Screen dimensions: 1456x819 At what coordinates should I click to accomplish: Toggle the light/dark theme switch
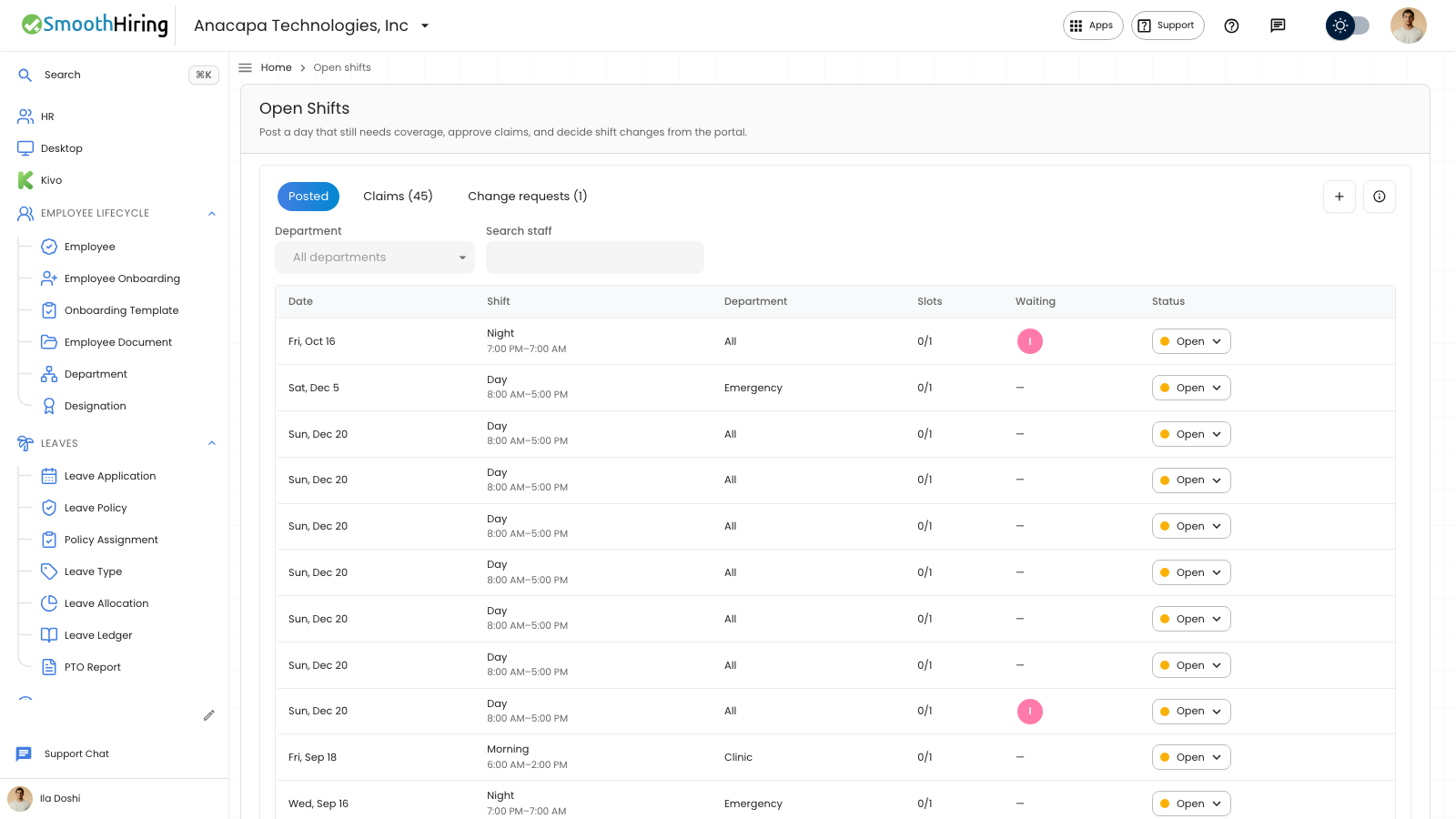tap(1348, 25)
